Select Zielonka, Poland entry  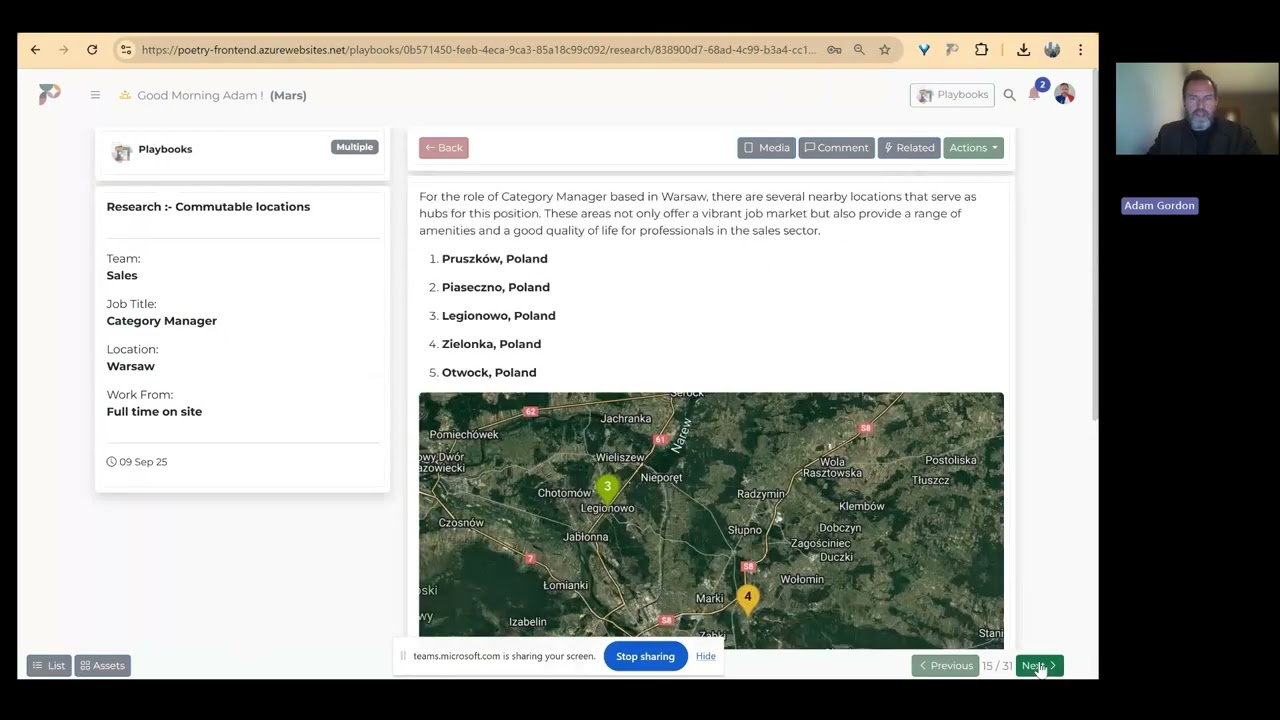491,344
